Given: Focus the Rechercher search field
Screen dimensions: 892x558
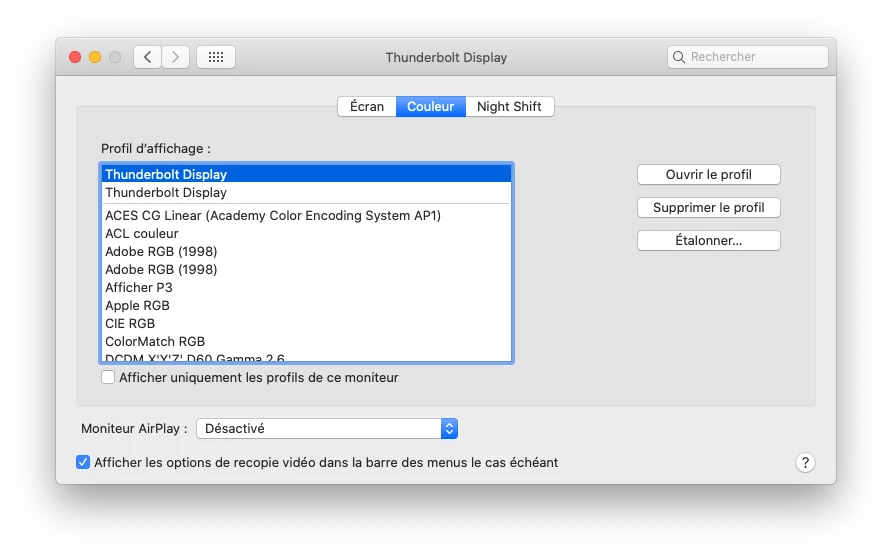Looking at the screenshot, I should pyautogui.click(x=748, y=57).
